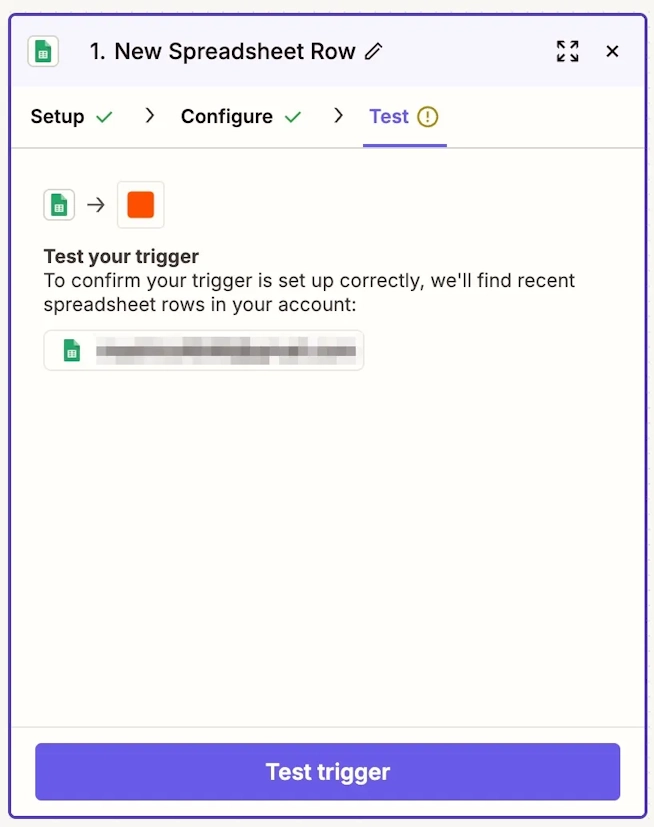Select the blurred spreadsheet account entry

[204, 350]
